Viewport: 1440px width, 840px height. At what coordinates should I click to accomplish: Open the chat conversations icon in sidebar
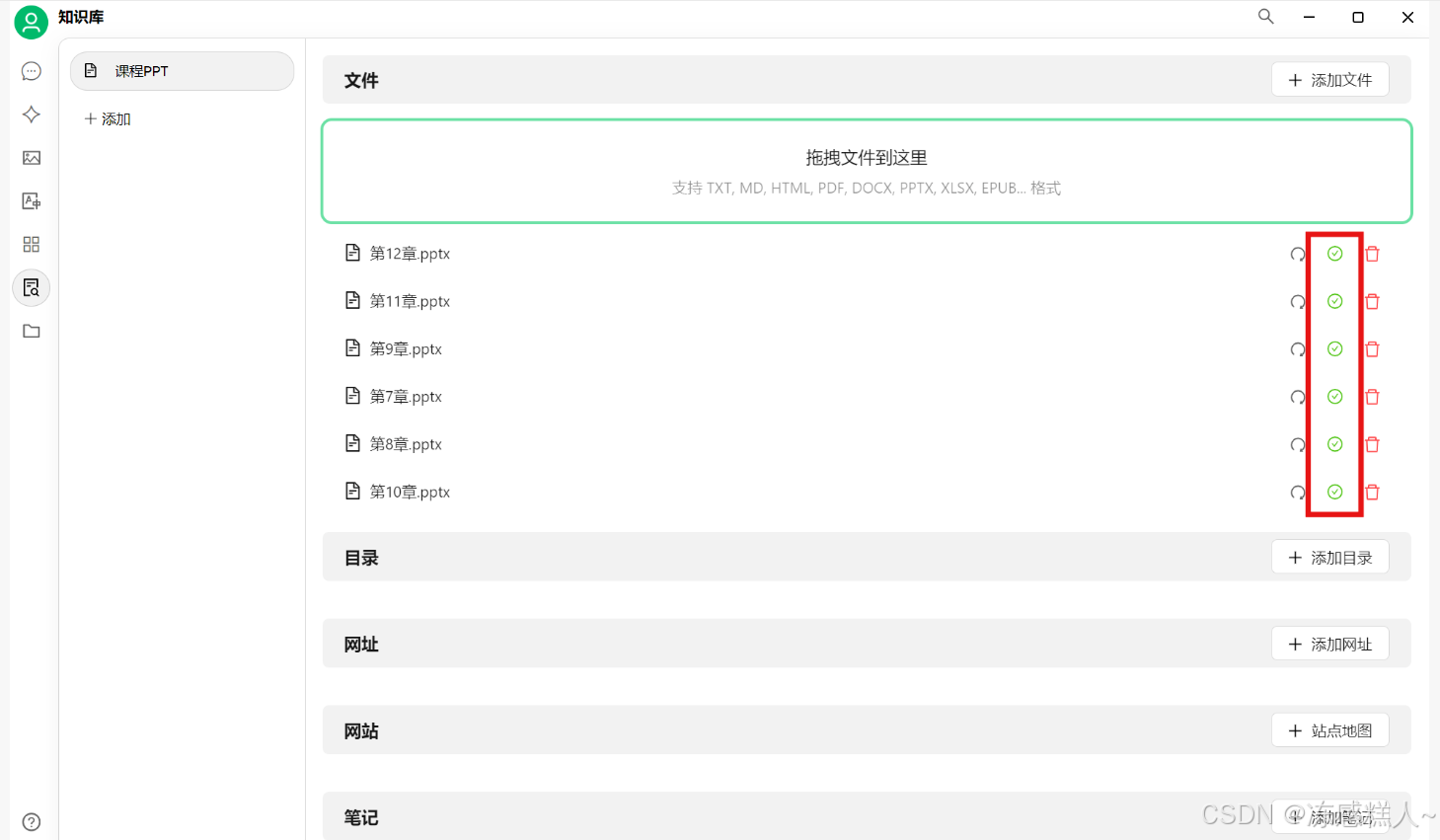click(31, 71)
